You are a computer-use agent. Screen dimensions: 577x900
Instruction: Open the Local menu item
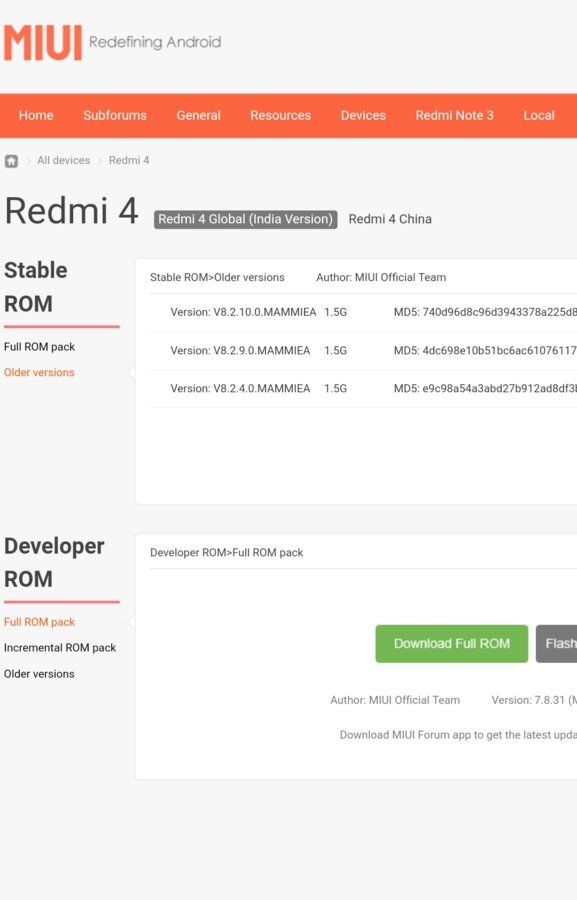click(539, 115)
